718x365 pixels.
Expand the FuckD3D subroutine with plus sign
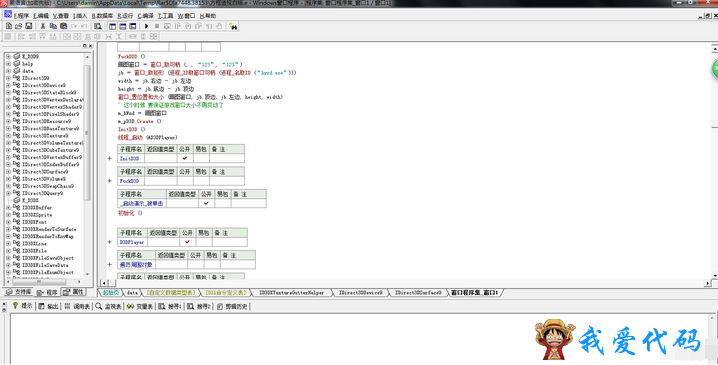(x=109, y=180)
